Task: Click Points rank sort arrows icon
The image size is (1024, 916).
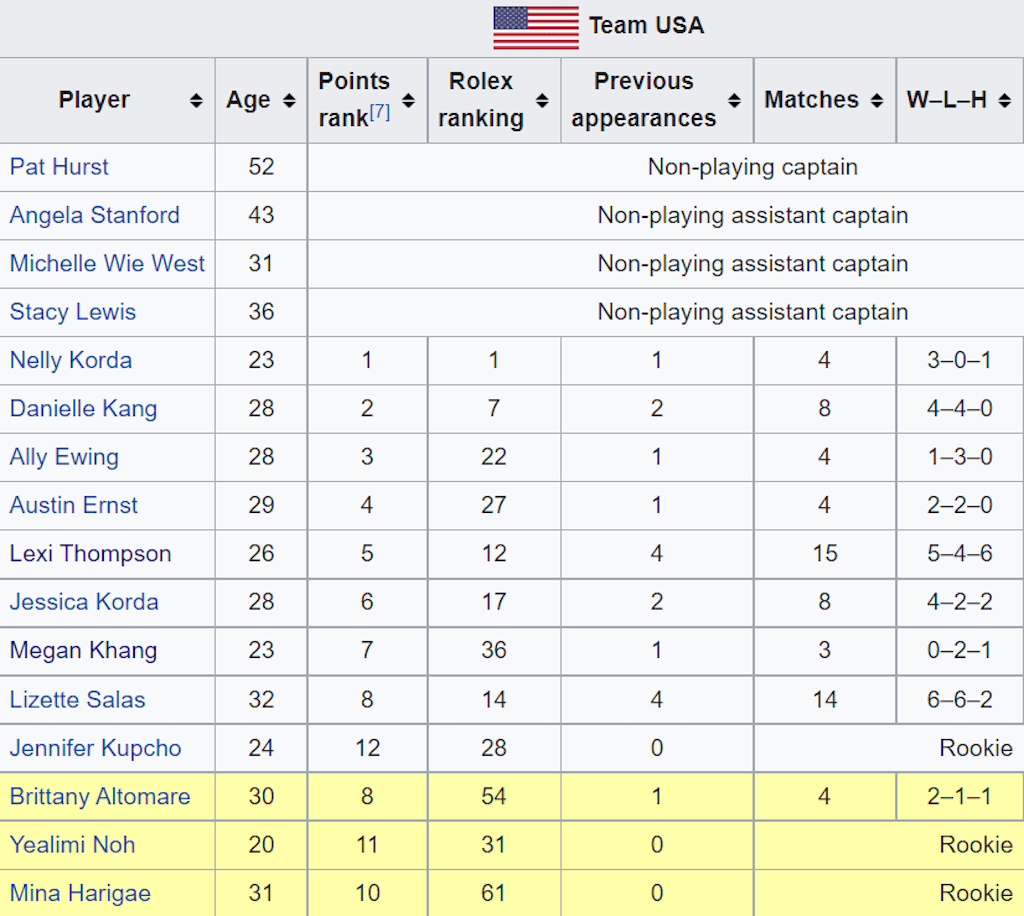Action: pos(408,100)
